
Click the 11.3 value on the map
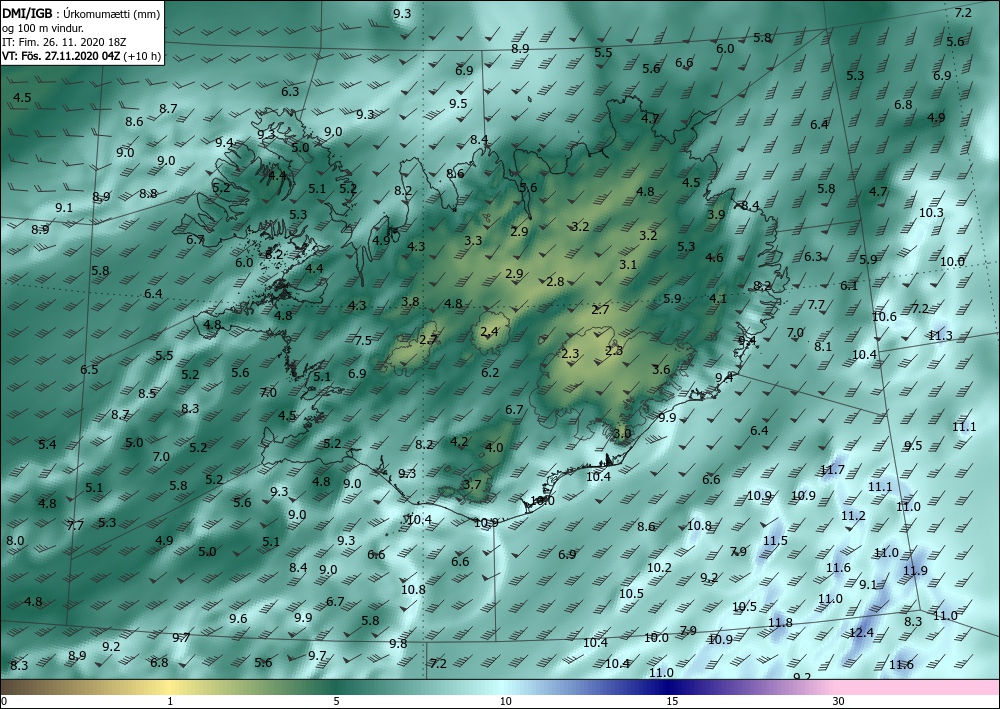pyautogui.click(x=940, y=335)
